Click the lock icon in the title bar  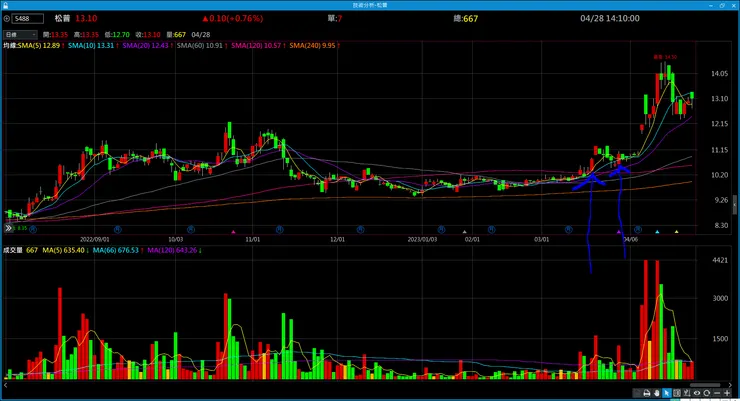point(5,5)
